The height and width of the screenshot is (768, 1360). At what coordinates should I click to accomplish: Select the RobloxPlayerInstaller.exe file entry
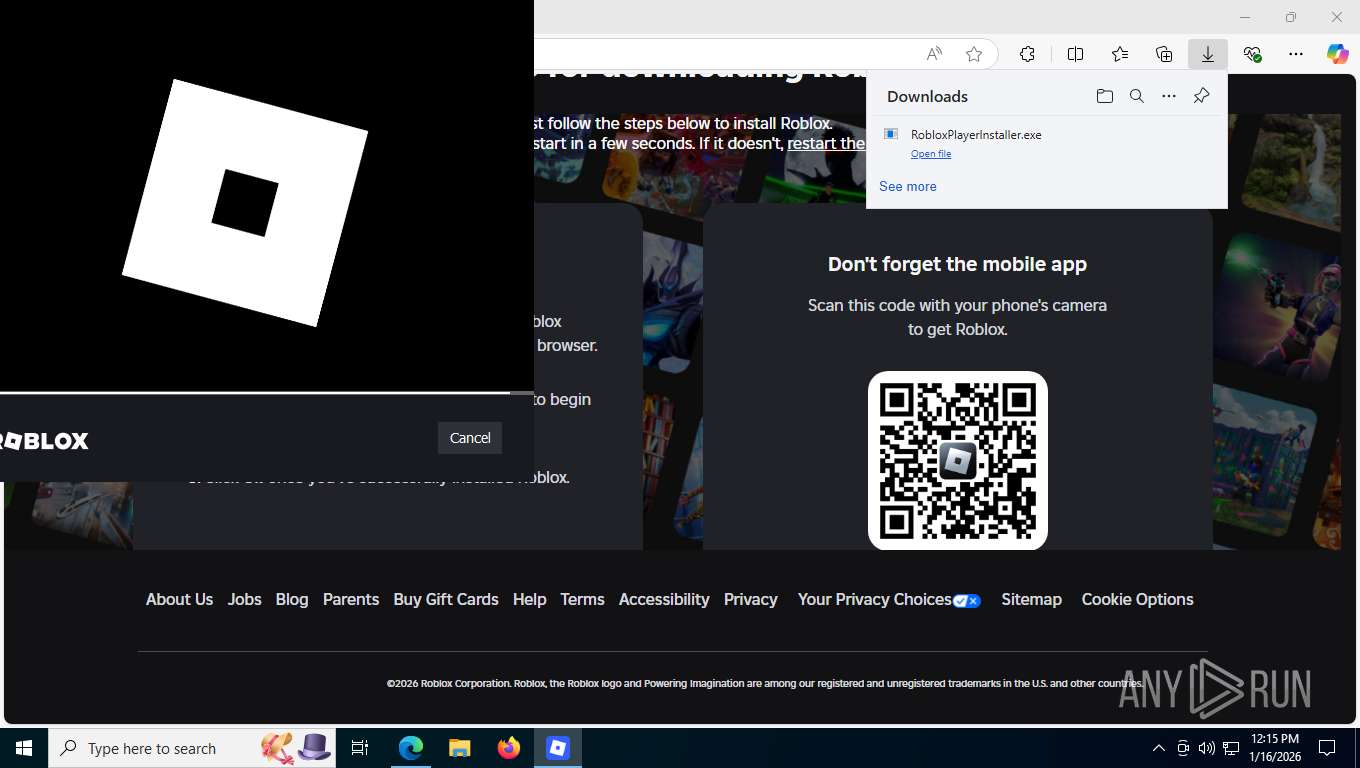[1046, 143]
